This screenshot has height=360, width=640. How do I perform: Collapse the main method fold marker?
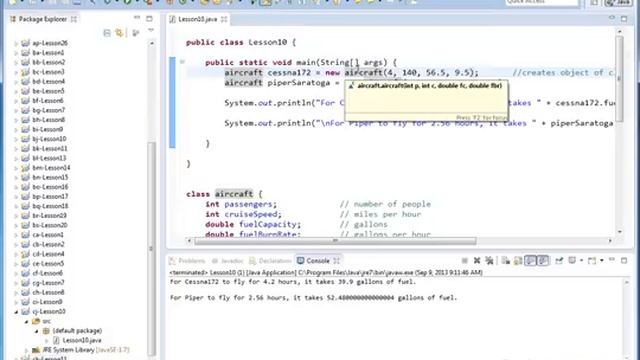point(182,62)
